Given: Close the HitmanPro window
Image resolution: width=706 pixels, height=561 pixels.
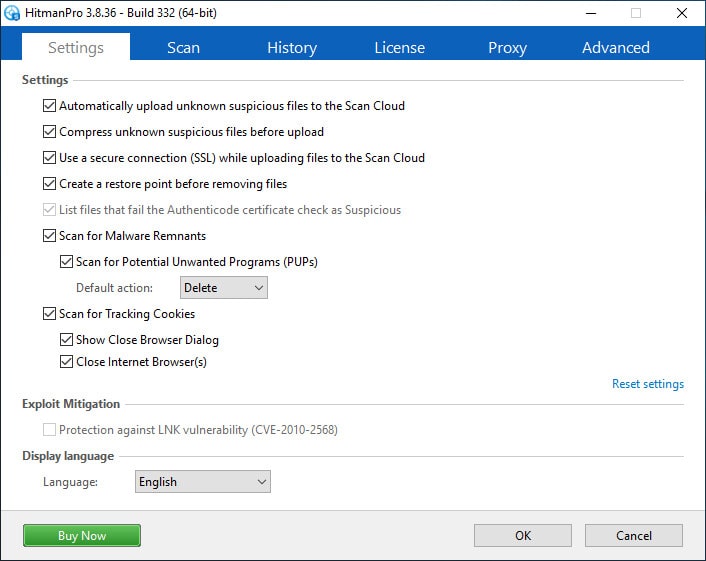Looking at the screenshot, I should click(682, 13).
